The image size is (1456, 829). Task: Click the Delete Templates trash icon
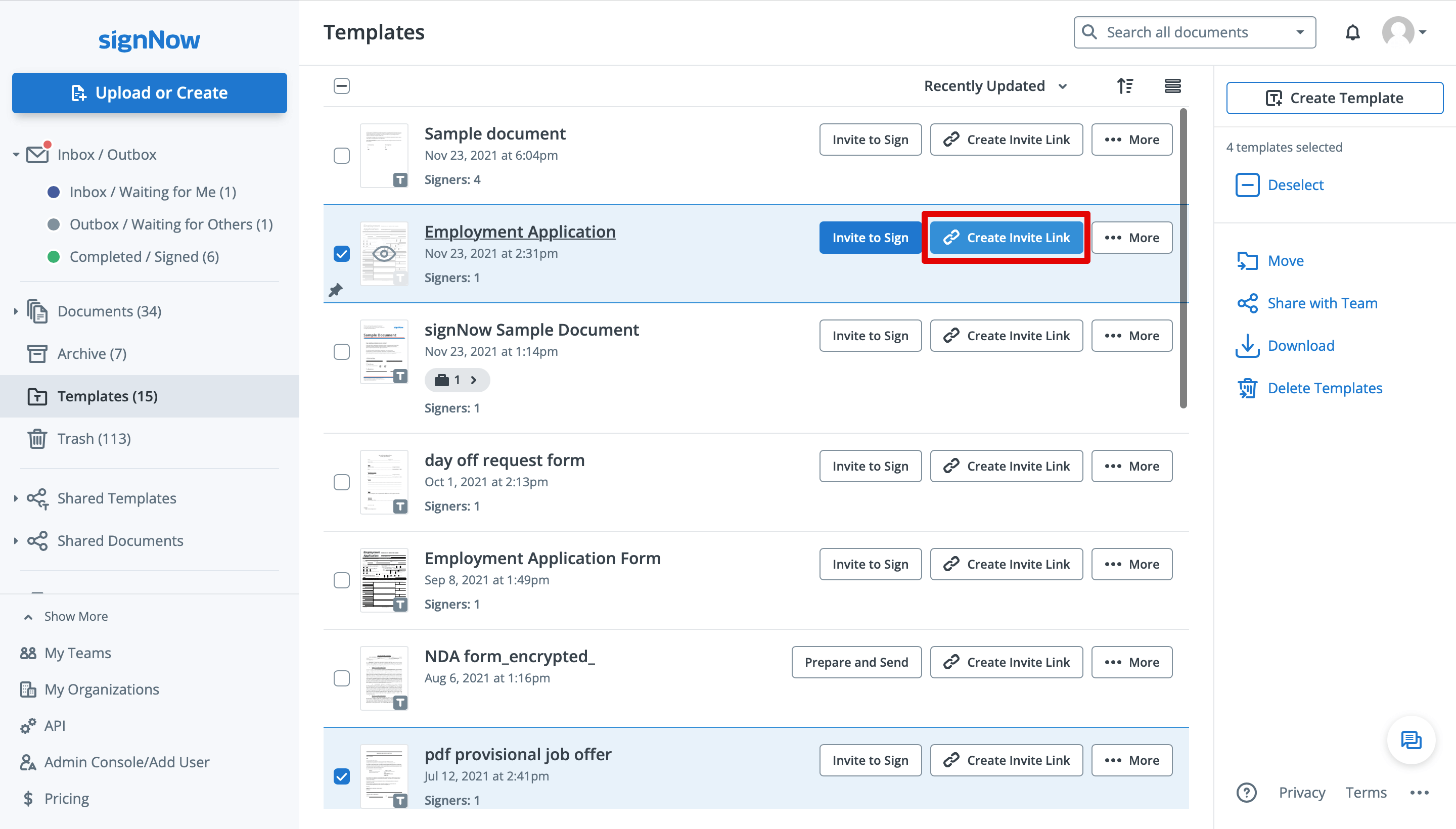[1248, 388]
